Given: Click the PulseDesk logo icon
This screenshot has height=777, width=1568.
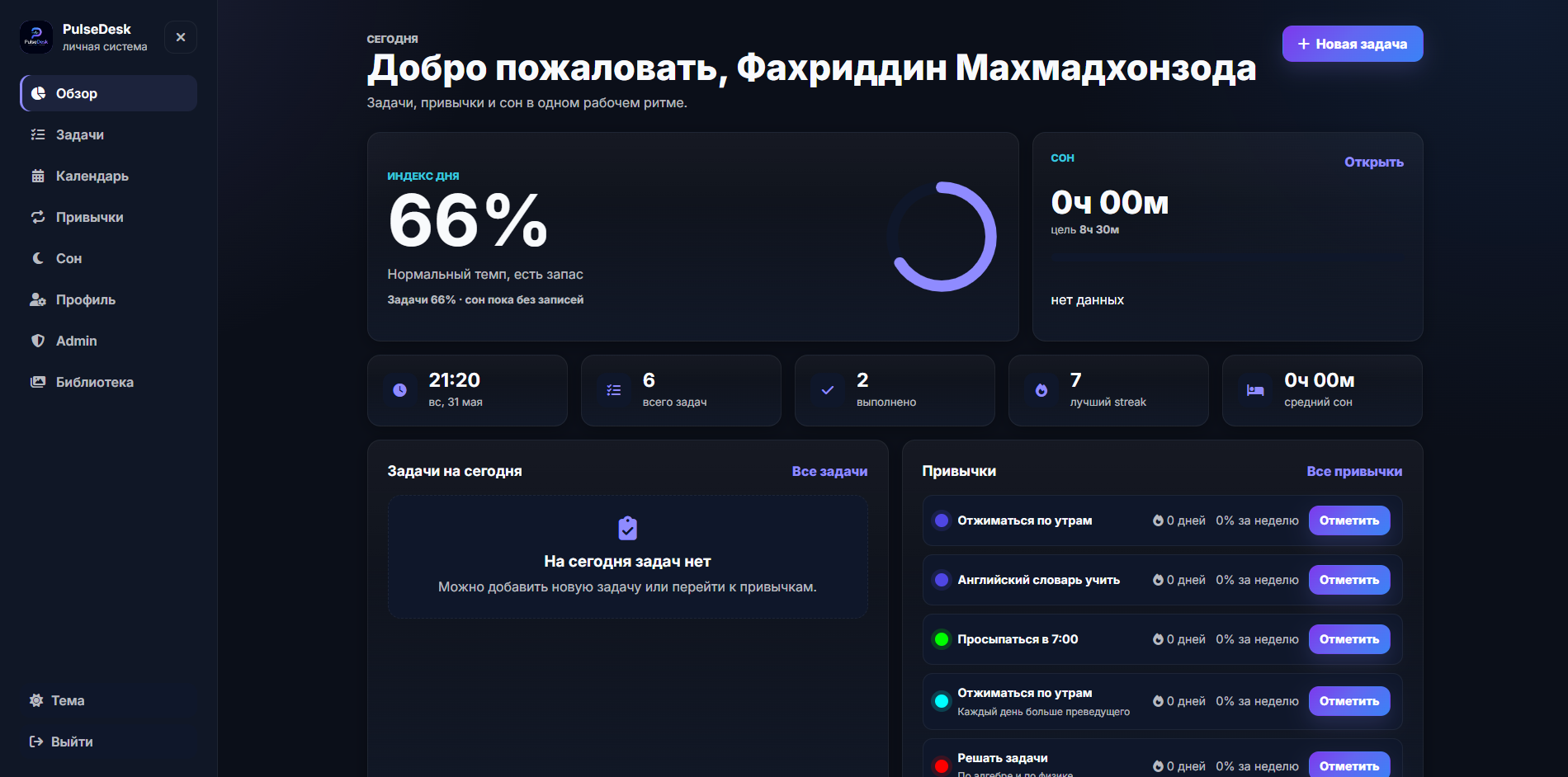Looking at the screenshot, I should 36,37.
